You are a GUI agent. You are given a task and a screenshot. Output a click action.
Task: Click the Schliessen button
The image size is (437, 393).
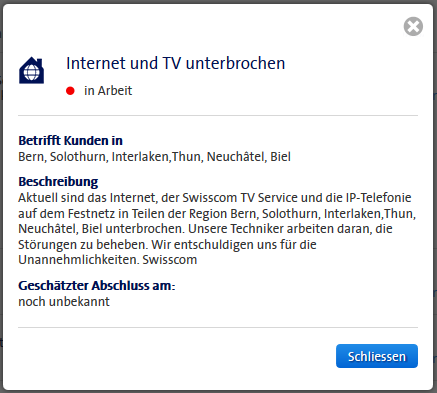pyautogui.click(x=377, y=356)
